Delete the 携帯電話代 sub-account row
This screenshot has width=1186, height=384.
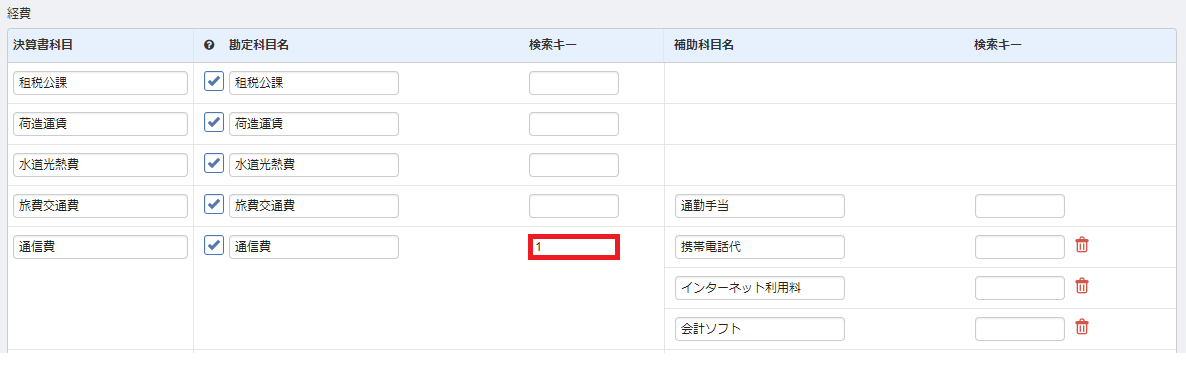coord(1082,245)
